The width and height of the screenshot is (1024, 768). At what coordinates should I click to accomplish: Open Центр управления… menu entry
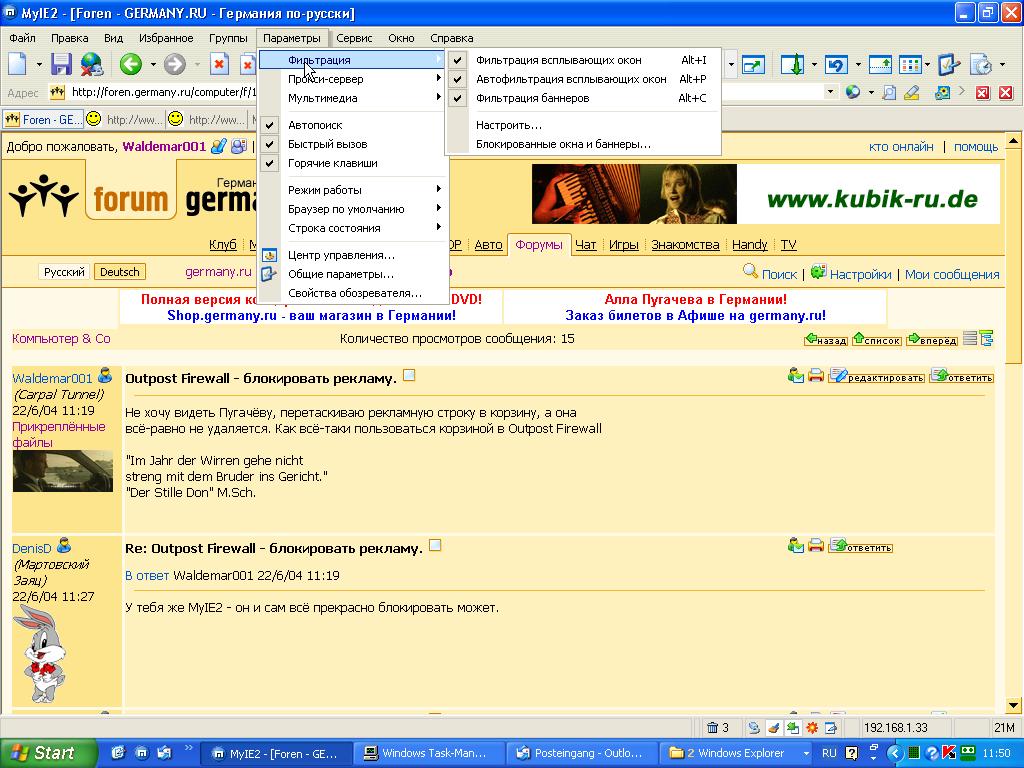(353, 255)
